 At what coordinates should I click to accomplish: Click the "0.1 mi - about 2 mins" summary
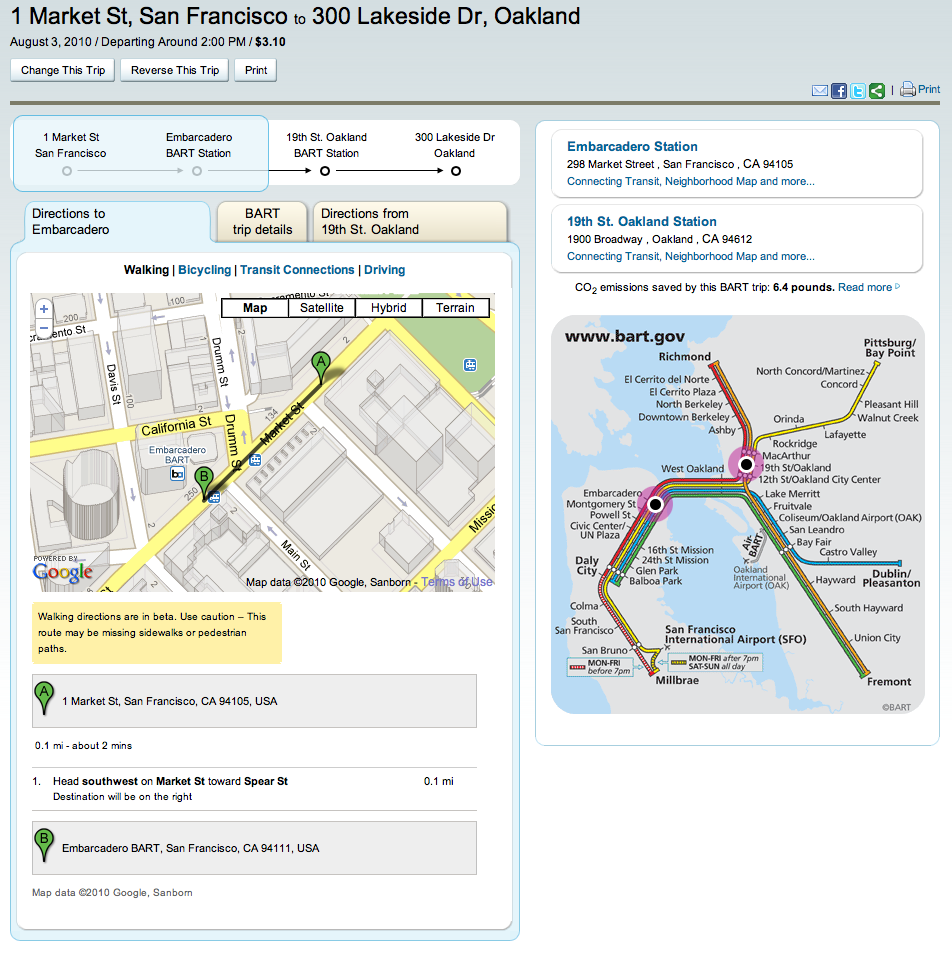(x=83, y=746)
